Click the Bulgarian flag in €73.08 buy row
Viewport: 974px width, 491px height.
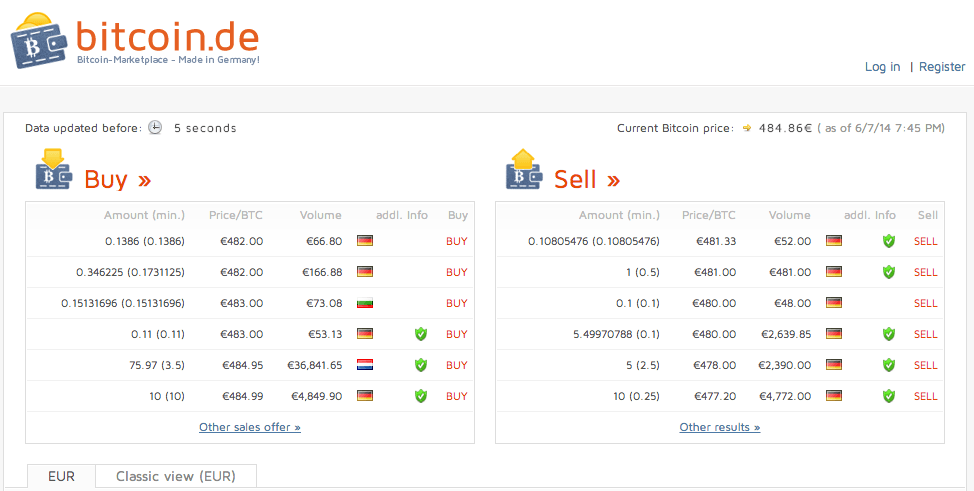[x=365, y=303]
